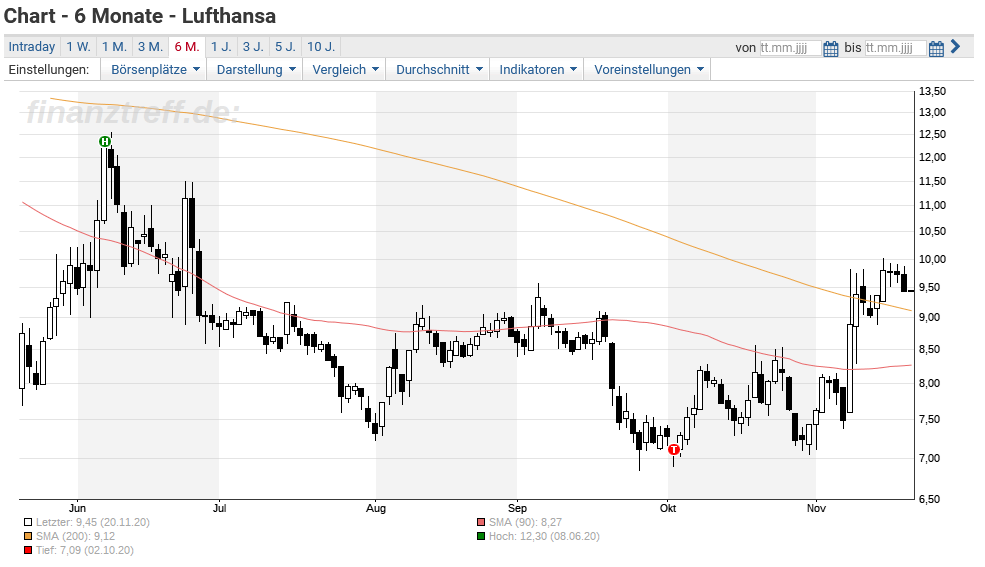Click the orange SMA (200) legend swatch
Screen dimensions: 985x567
[28, 537]
